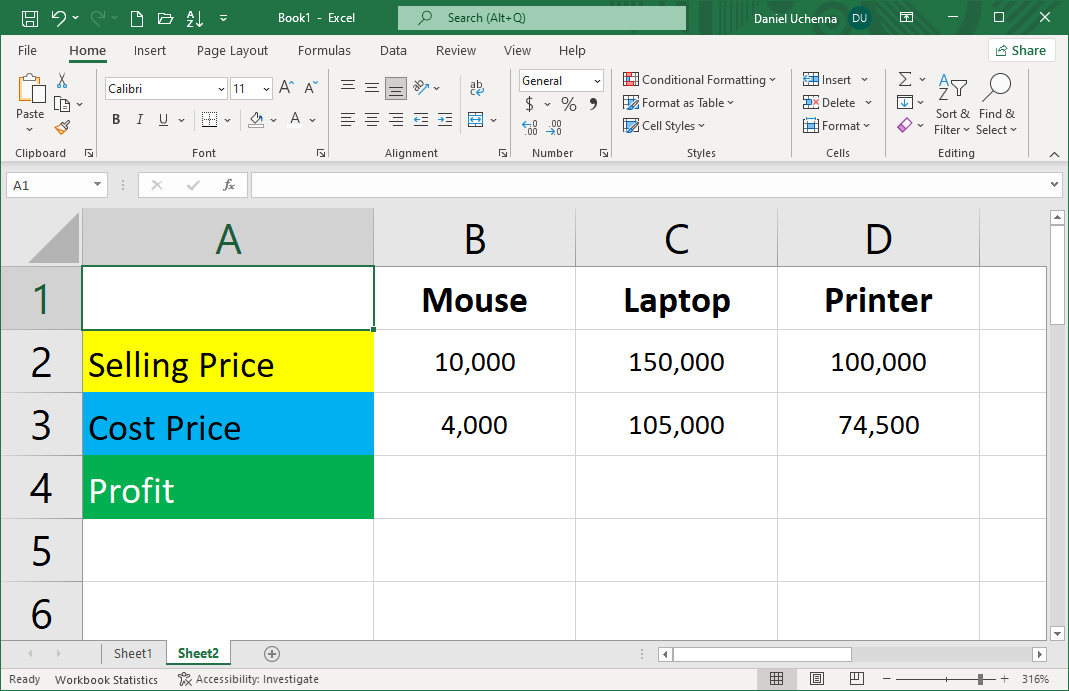
Task: Expand the Fill Color dropdown arrow
Action: pos(272,120)
